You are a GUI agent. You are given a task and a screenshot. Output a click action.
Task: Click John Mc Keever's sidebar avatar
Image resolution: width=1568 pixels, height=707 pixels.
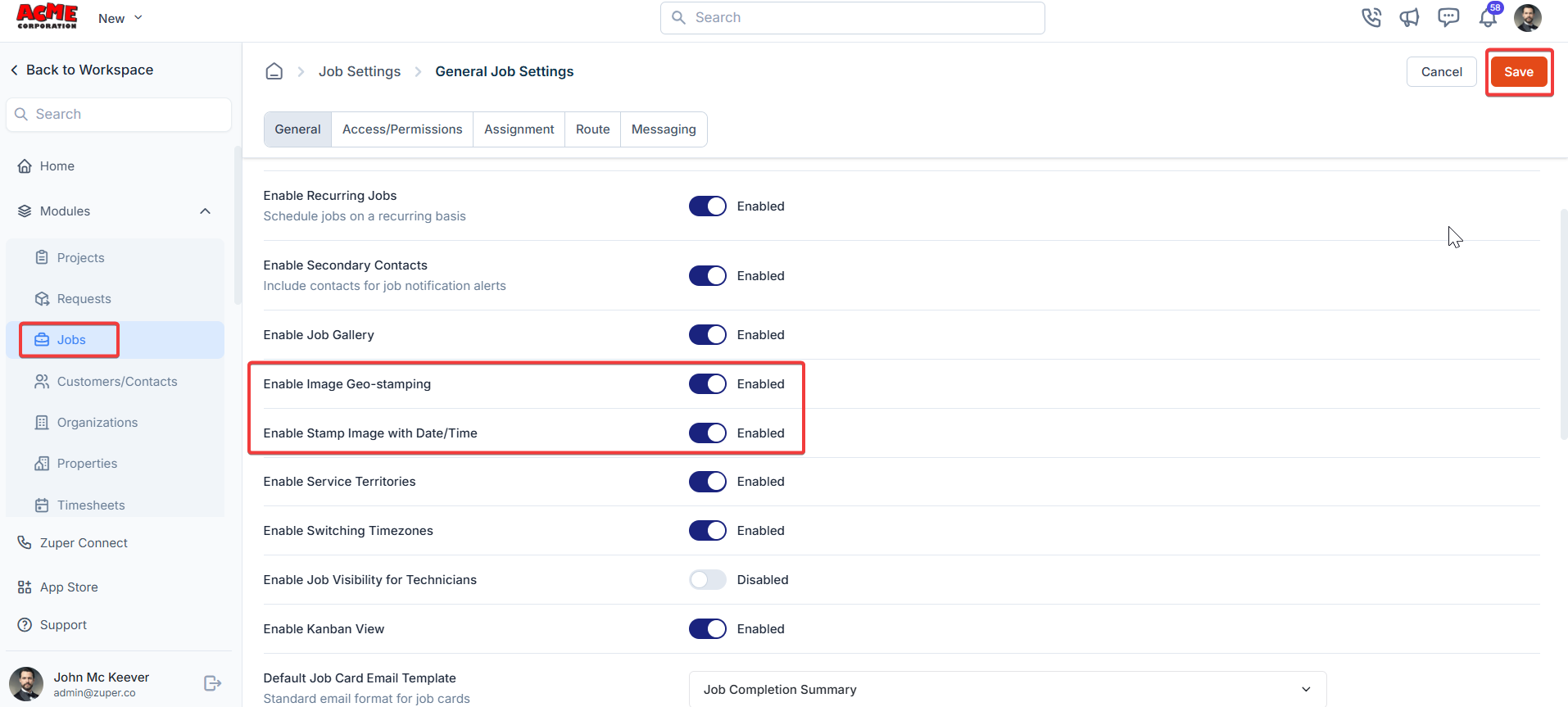26,684
